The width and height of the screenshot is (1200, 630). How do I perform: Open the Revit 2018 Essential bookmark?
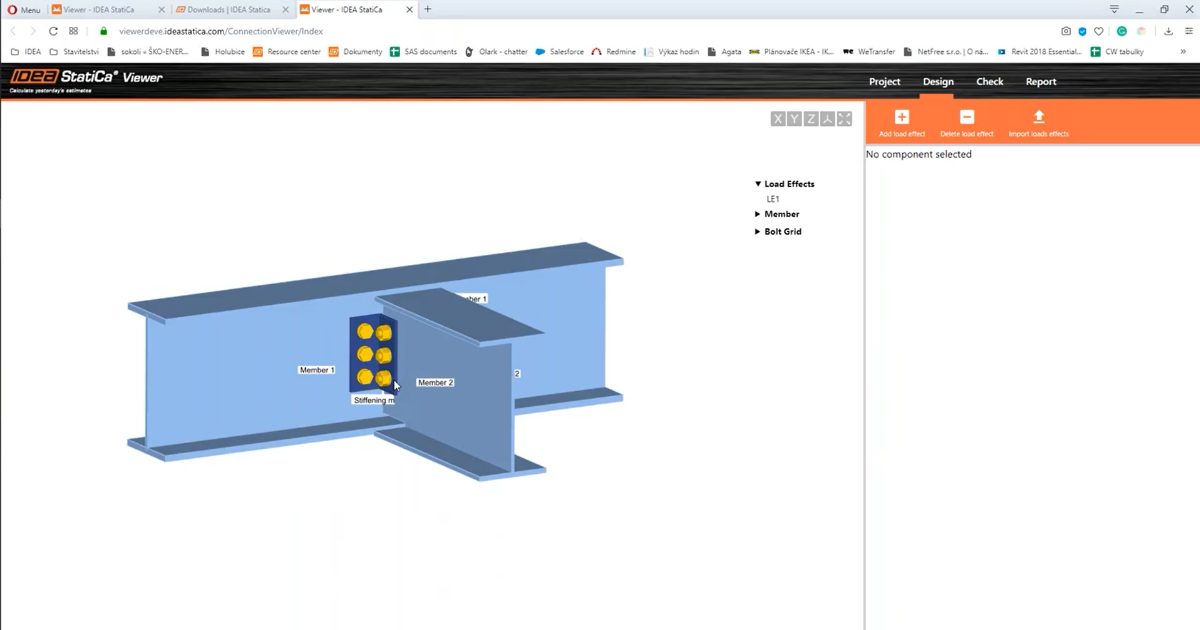(x=1040, y=52)
